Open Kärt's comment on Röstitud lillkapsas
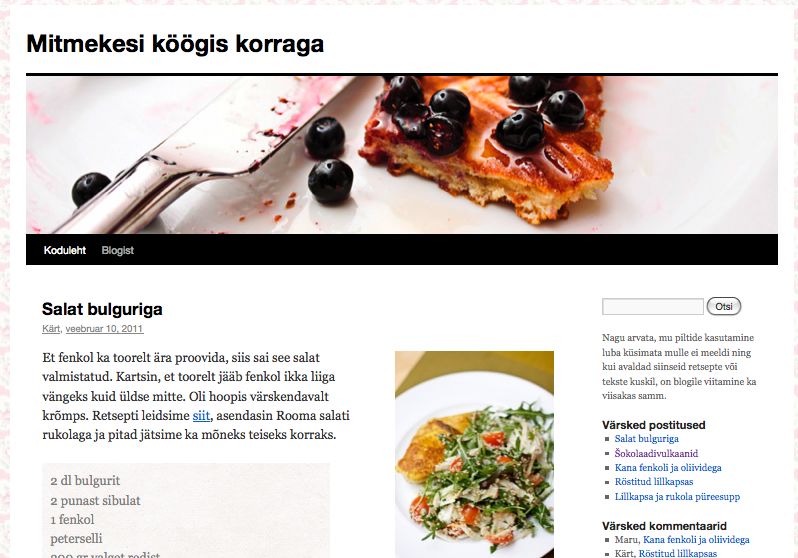798x558 pixels. coord(677,553)
